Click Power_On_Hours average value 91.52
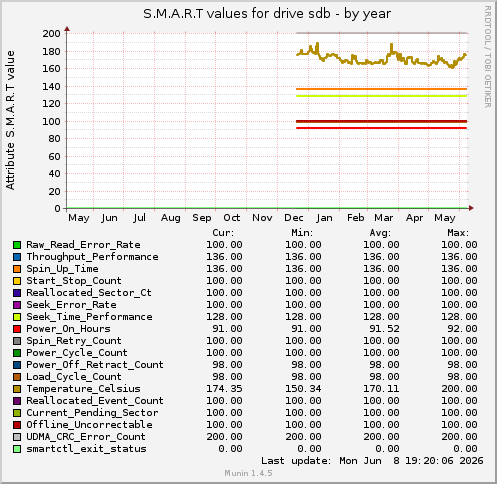 click(384, 329)
